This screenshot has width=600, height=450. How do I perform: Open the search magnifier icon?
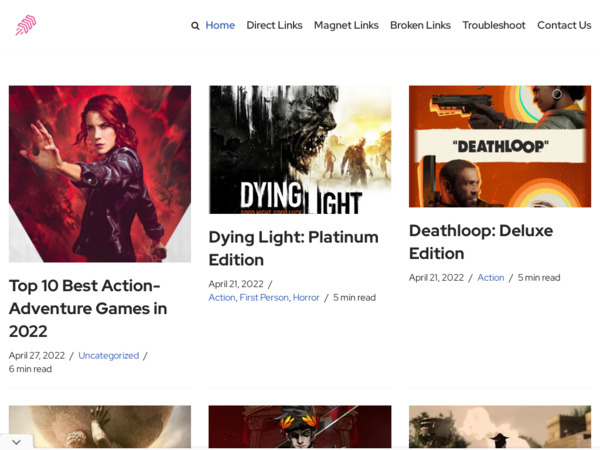195,26
